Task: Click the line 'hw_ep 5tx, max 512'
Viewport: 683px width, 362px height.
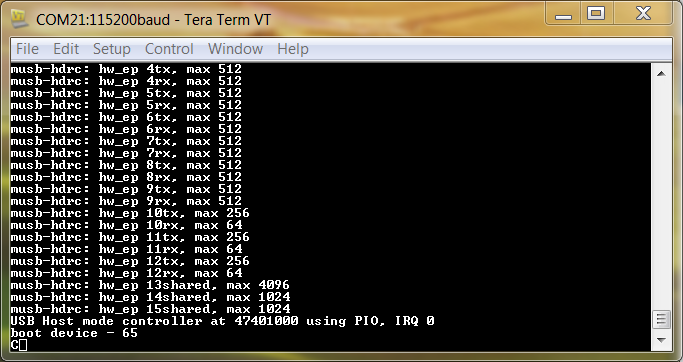Action: click(x=126, y=93)
